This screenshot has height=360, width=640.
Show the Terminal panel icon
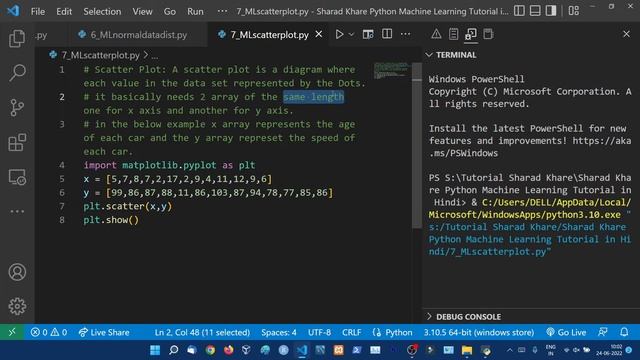[488, 34]
